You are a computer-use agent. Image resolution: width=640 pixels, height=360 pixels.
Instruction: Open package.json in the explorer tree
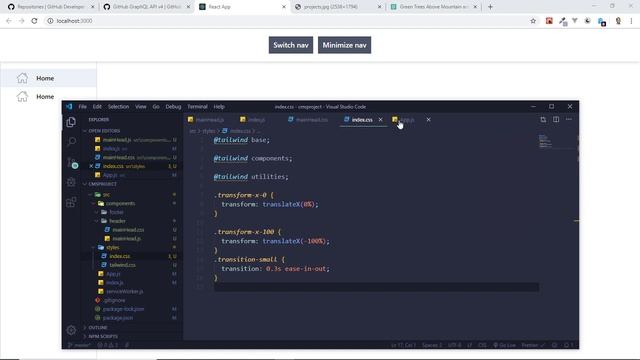coord(118,318)
